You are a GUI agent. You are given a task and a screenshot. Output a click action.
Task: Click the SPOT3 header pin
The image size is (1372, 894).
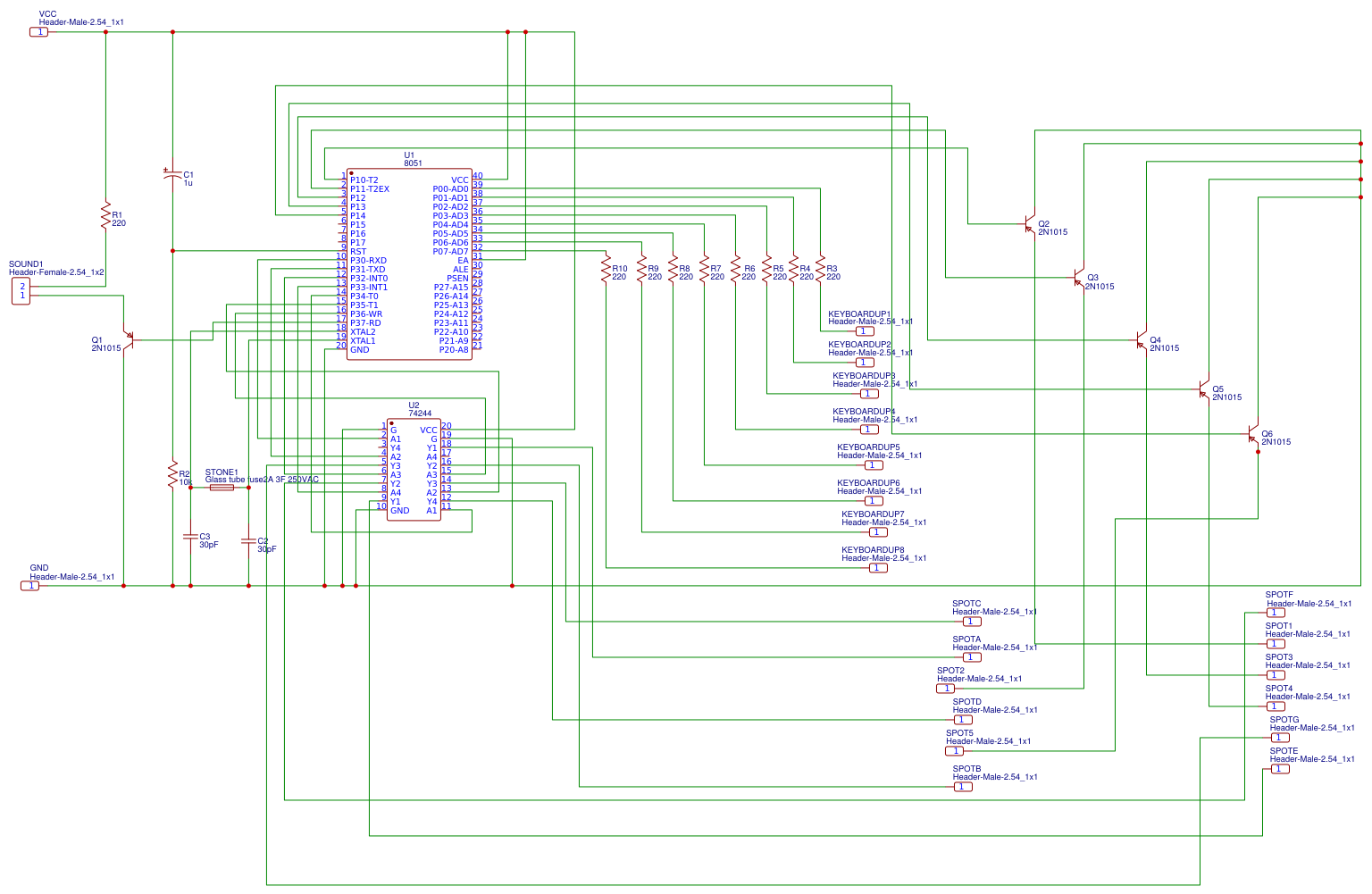pyautogui.click(x=1276, y=675)
